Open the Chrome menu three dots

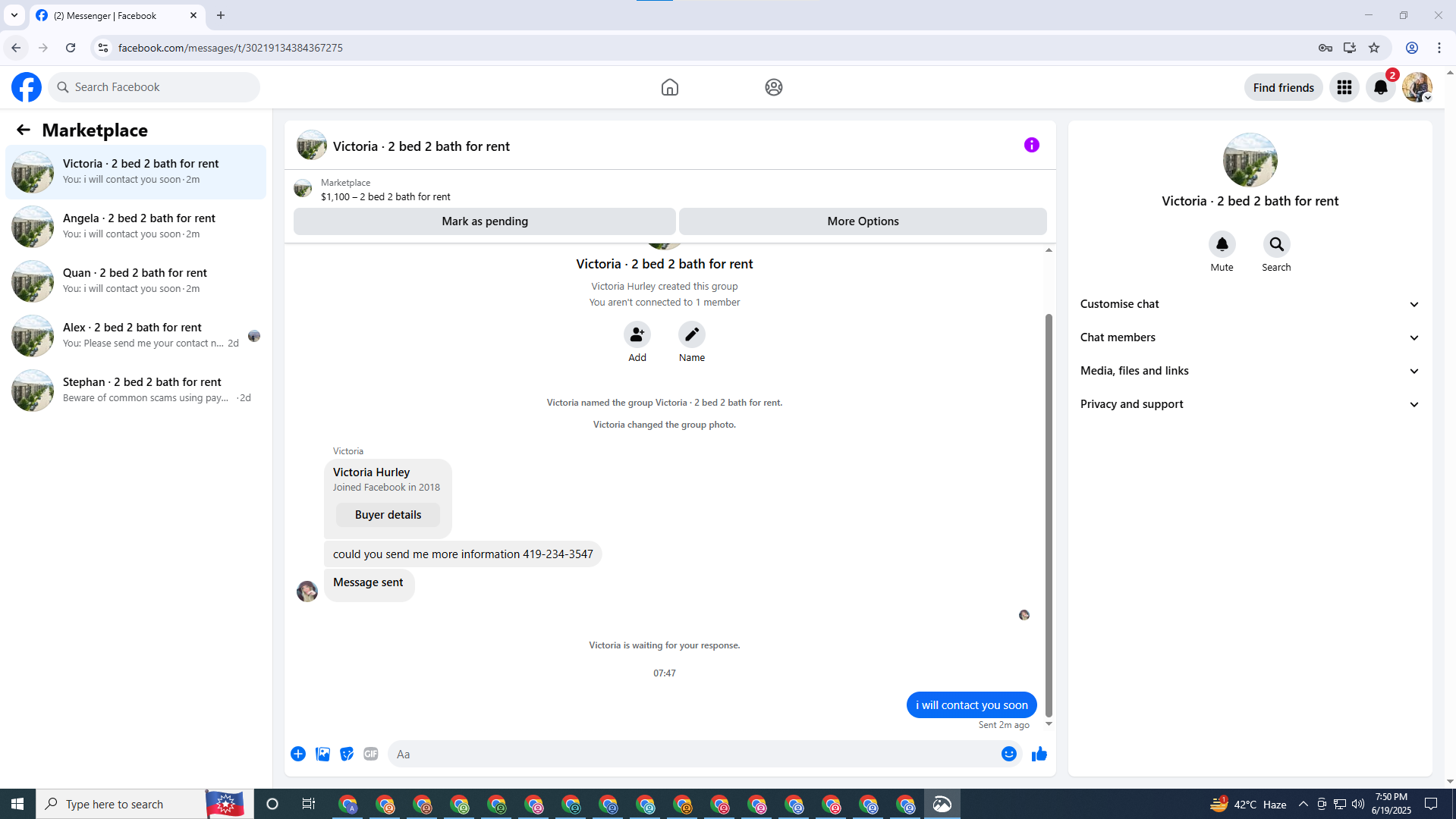coord(1439,48)
